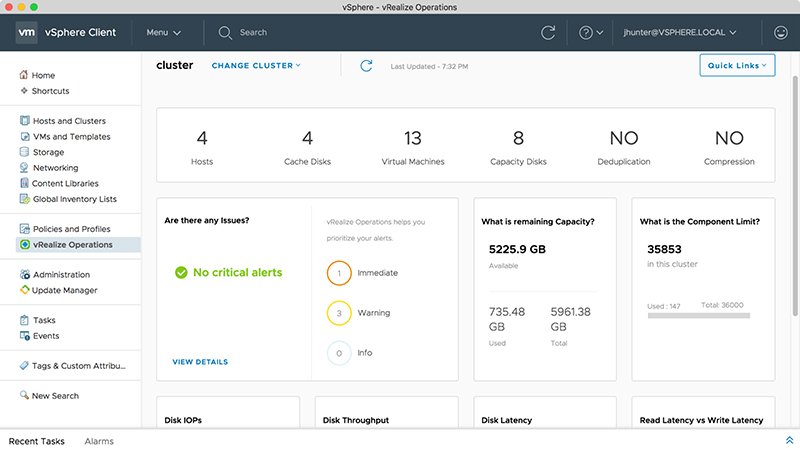Expand jhunter@VSPHERE.LOCAL user menu
This screenshot has width=800, height=450.
[678, 32]
